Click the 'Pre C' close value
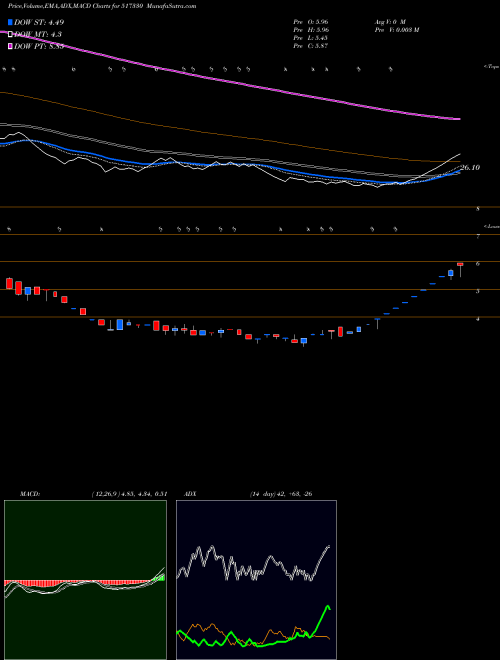The image size is (500, 660). point(311,46)
